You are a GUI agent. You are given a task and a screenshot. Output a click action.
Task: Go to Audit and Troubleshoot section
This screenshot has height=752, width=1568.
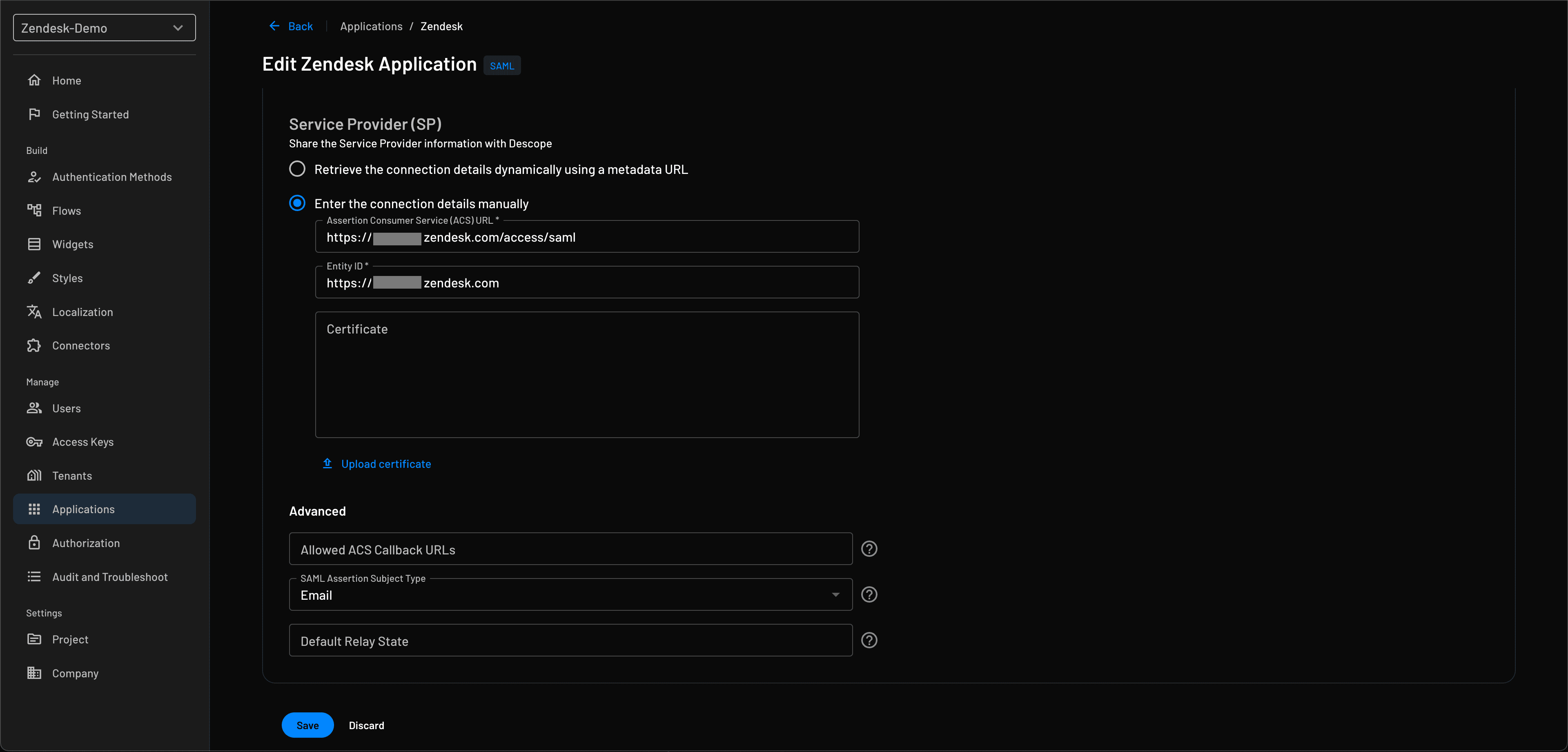click(x=109, y=577)
